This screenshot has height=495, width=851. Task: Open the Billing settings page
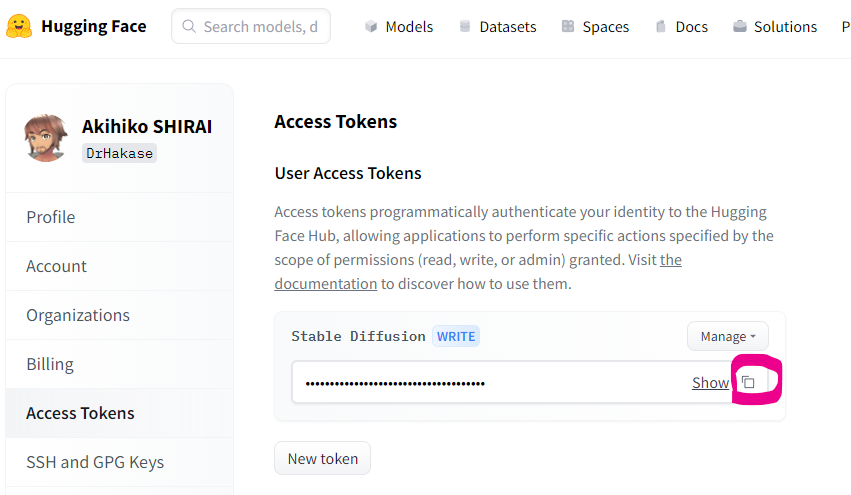point(50,364)
